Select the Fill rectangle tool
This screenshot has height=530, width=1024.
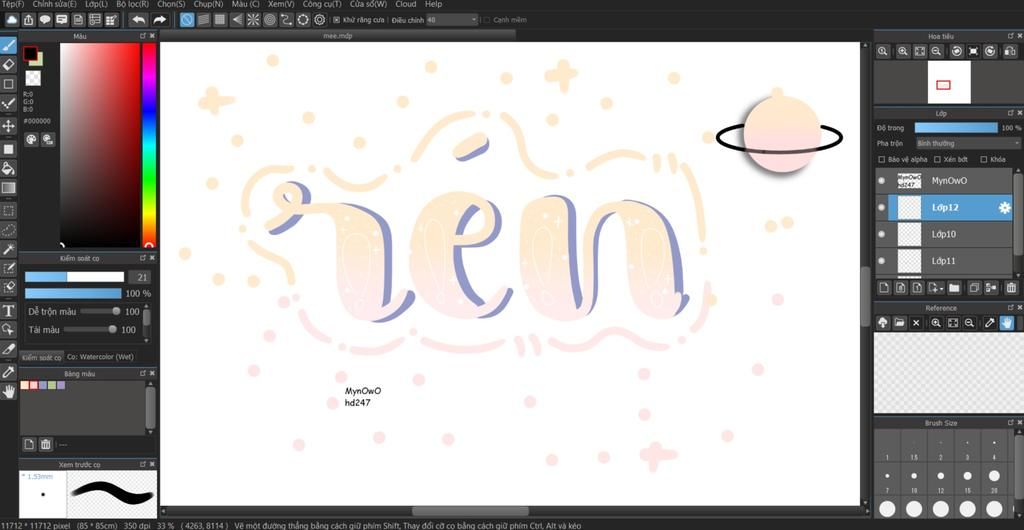coord(8,149)
